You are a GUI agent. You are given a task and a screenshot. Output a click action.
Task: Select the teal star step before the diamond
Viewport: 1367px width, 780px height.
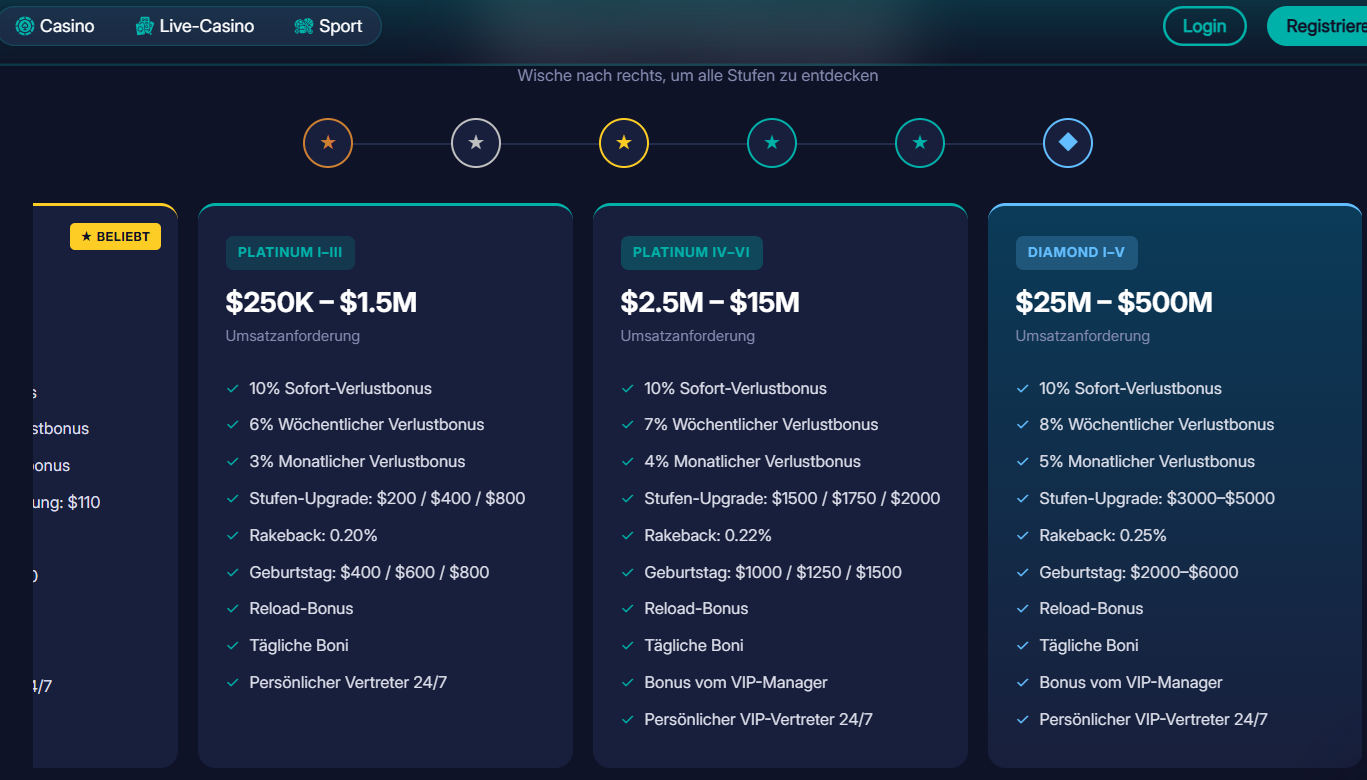click(x=920, y=143)
